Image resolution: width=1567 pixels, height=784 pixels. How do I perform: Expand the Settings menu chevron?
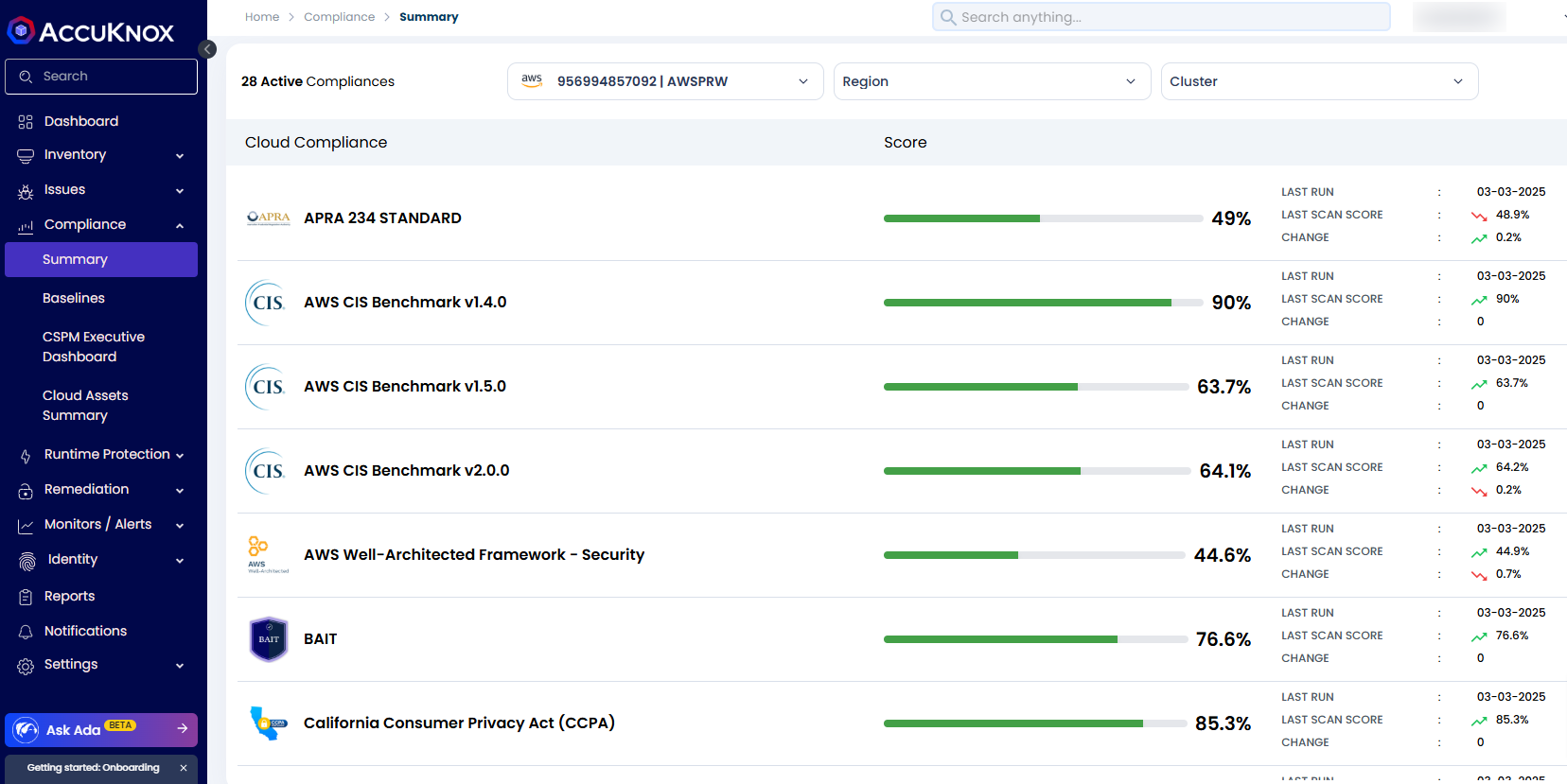pyautogui.click(x=180, y=666)
